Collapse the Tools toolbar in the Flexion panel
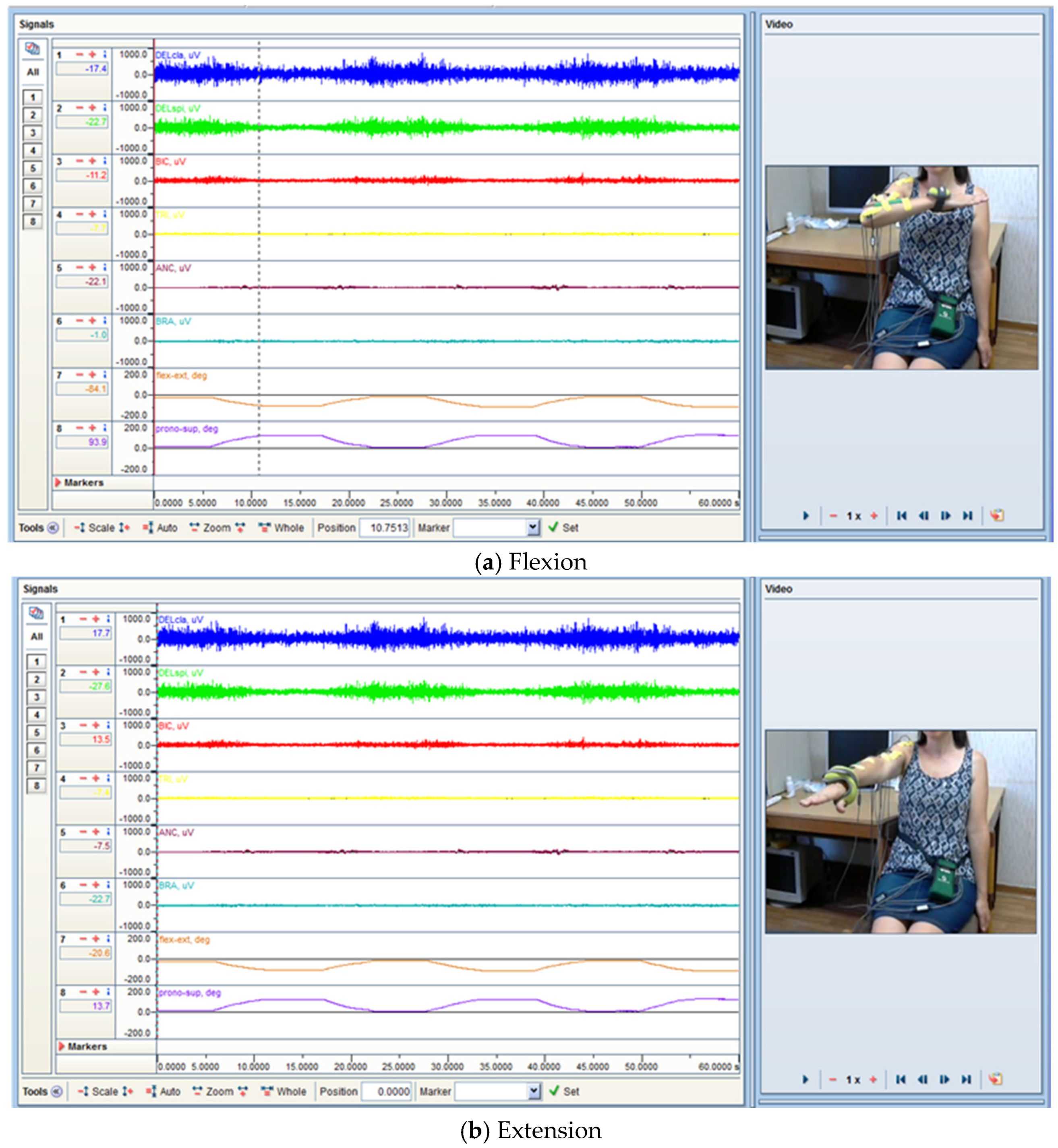 pos(53,527)
